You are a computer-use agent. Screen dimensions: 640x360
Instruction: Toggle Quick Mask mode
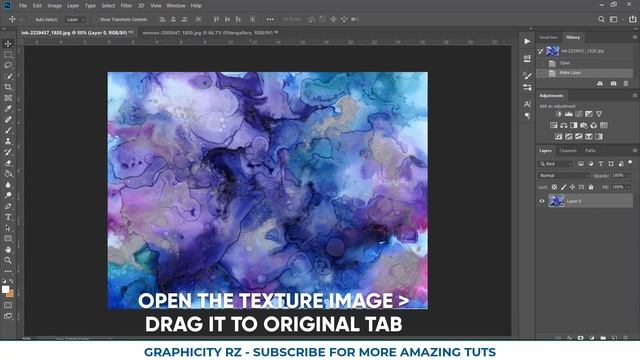coord(8,305)
